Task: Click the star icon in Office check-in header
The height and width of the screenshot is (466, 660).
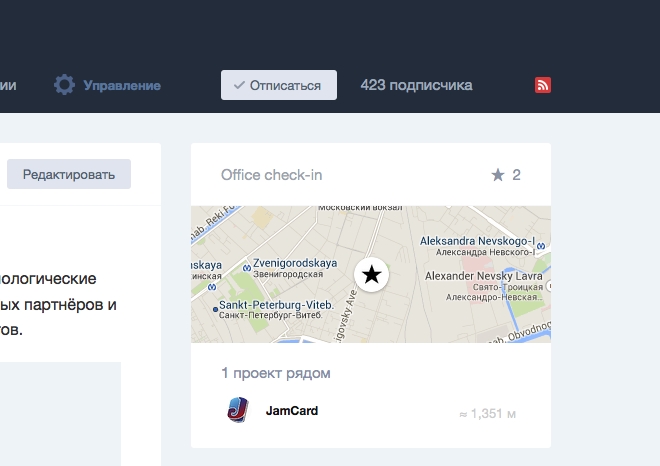Action: (498, 175)
